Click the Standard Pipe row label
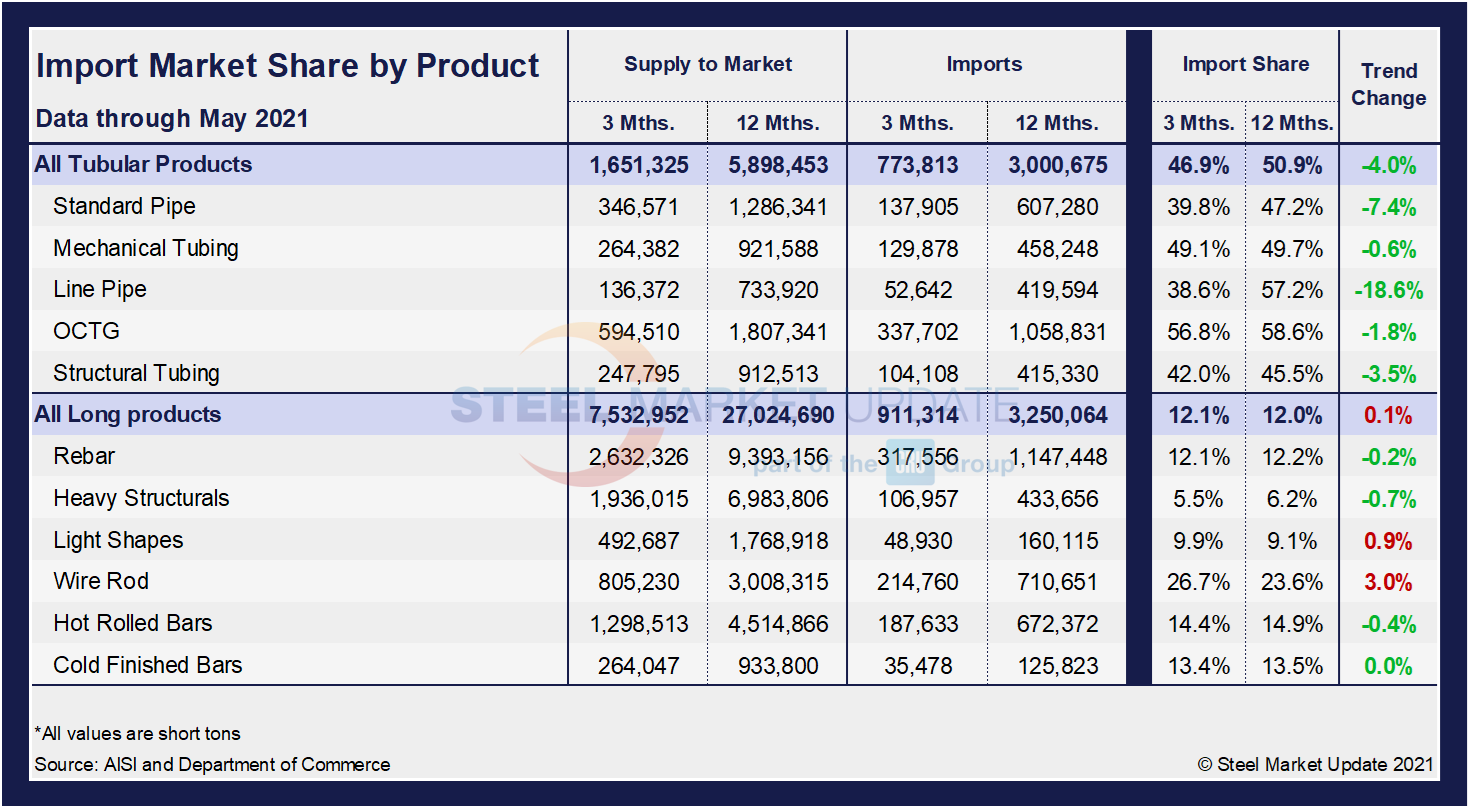 [x=124, y=206]
